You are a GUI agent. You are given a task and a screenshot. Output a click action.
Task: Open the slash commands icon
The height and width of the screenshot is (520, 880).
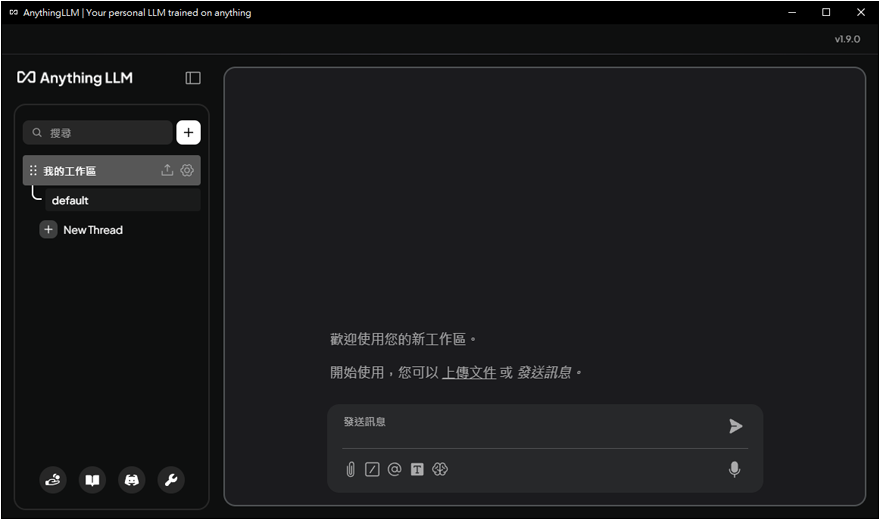click(372, 469)
